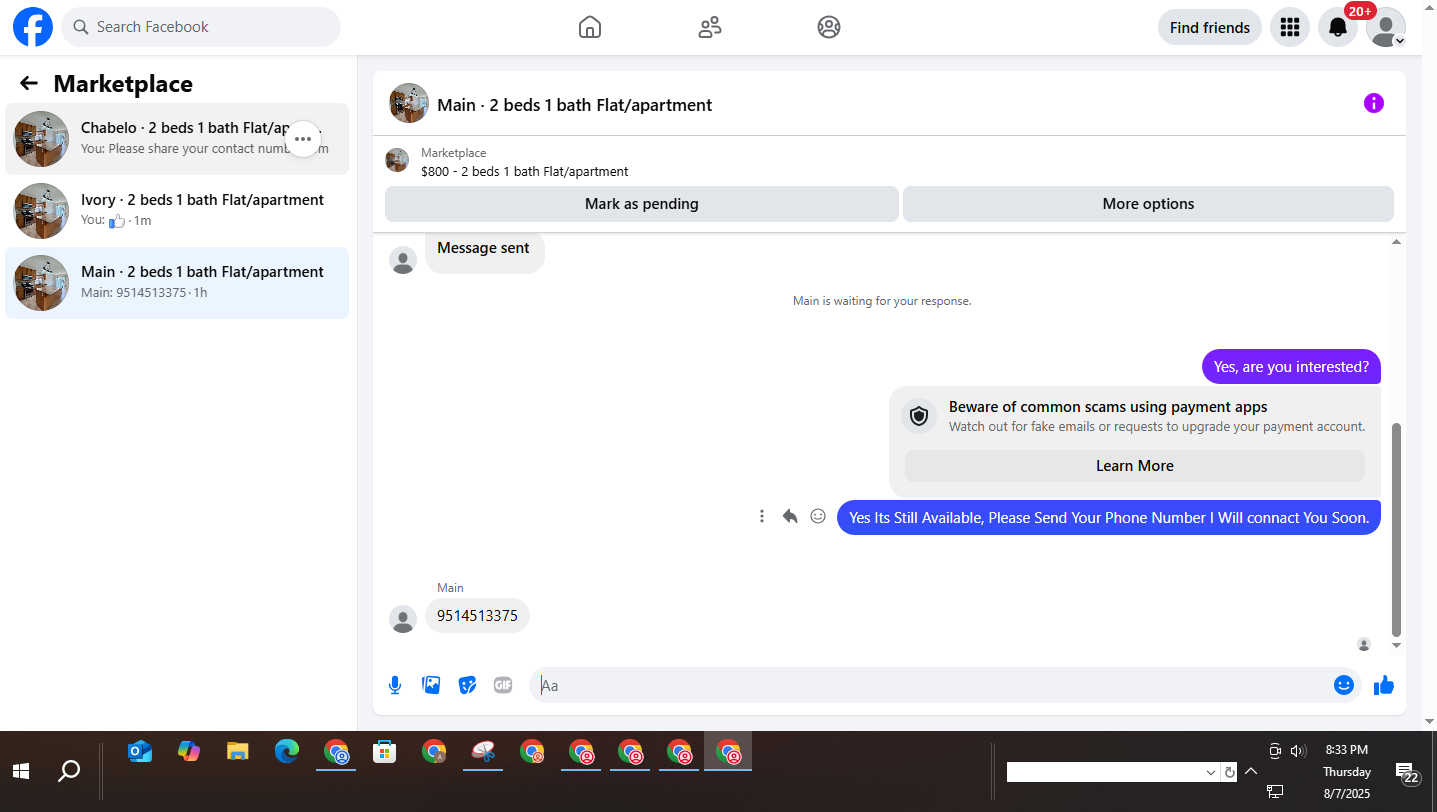The image size is (1437, 812).
Task: Click Mark as pending button
Action: [642, 204]
